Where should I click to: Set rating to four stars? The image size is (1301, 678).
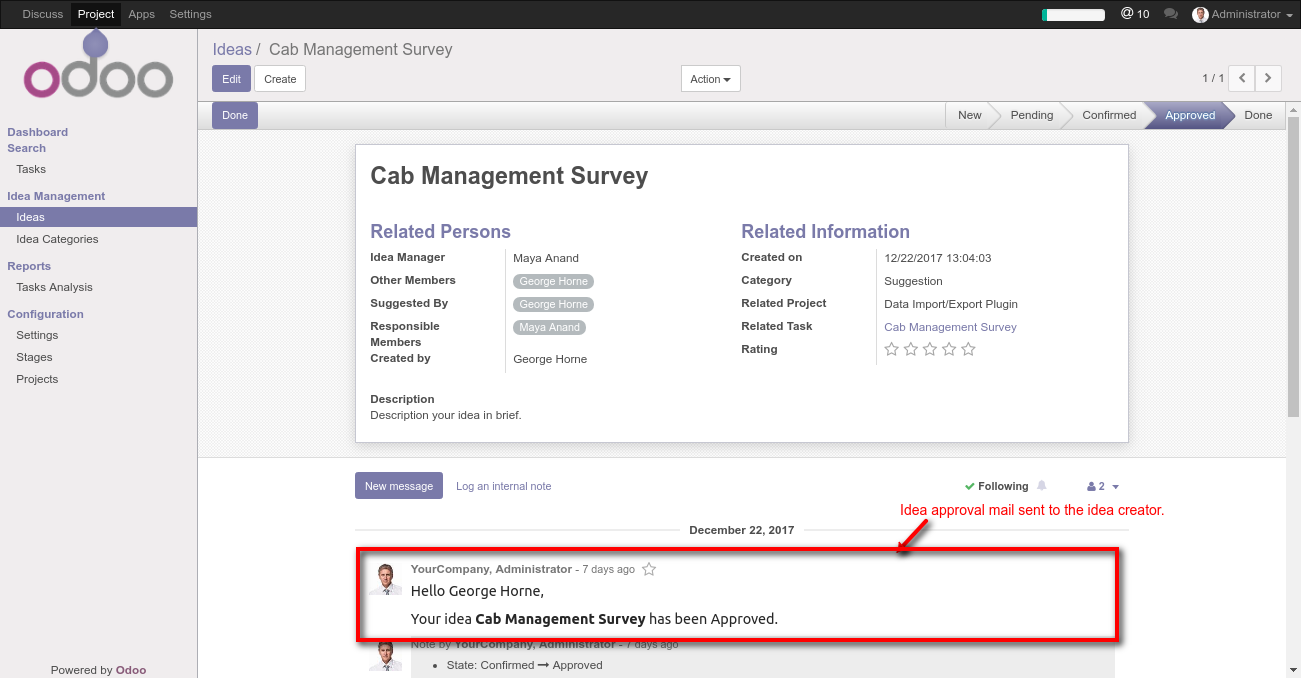(x=949, y=349)
